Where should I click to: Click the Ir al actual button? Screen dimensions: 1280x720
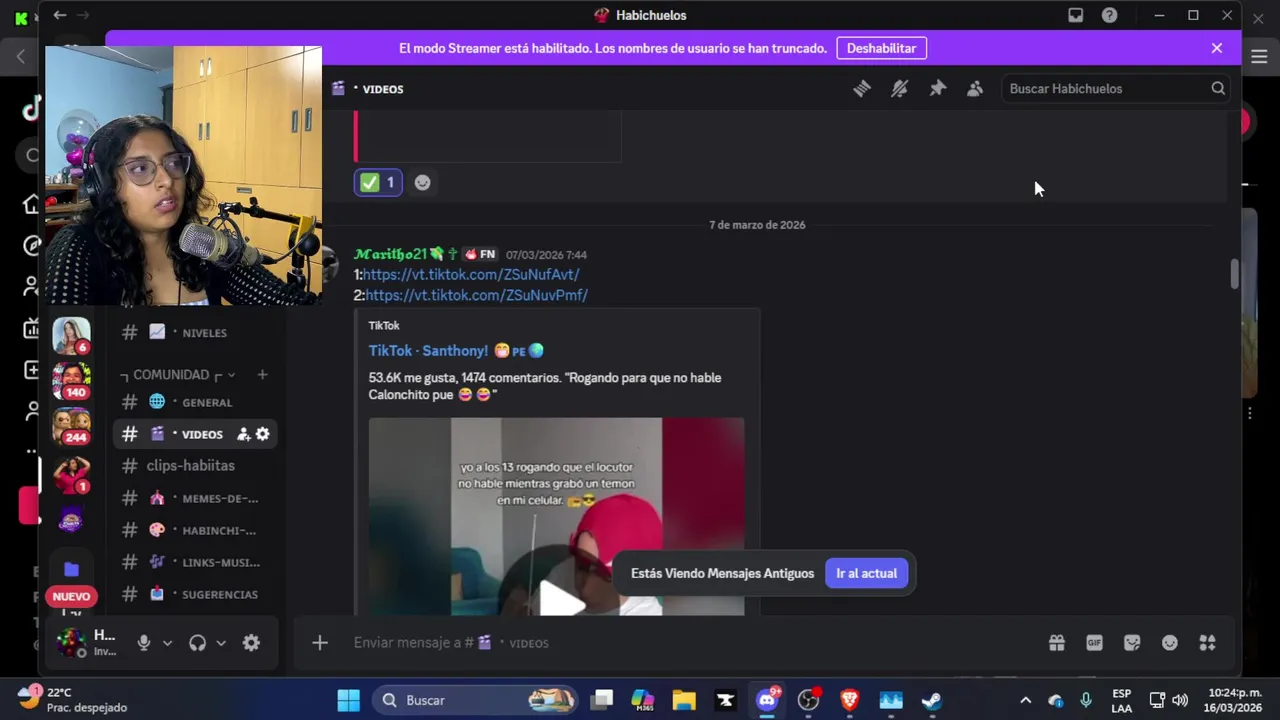click(x=866, y=573)
